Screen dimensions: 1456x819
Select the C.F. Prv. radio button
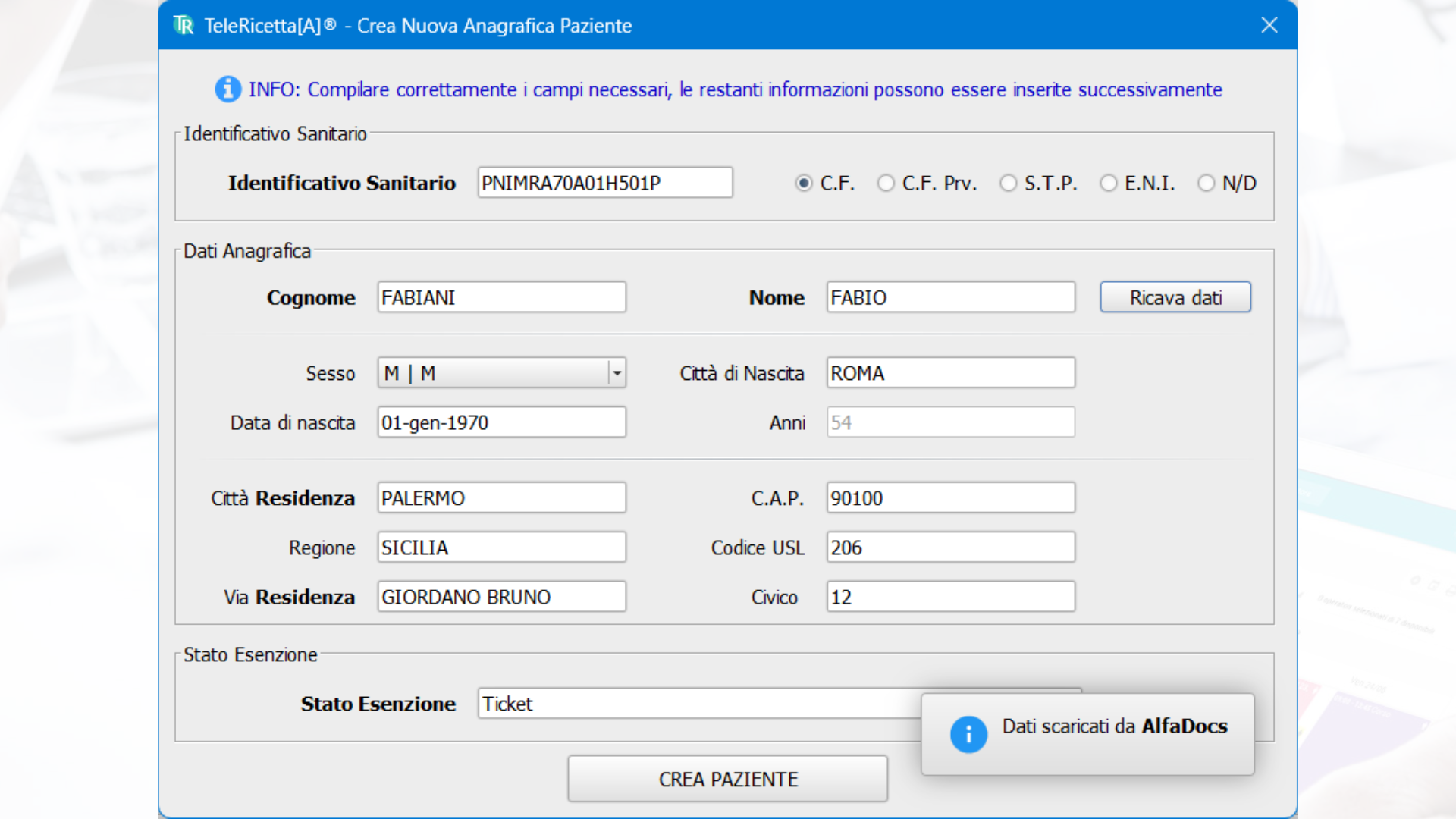point(886,184)
